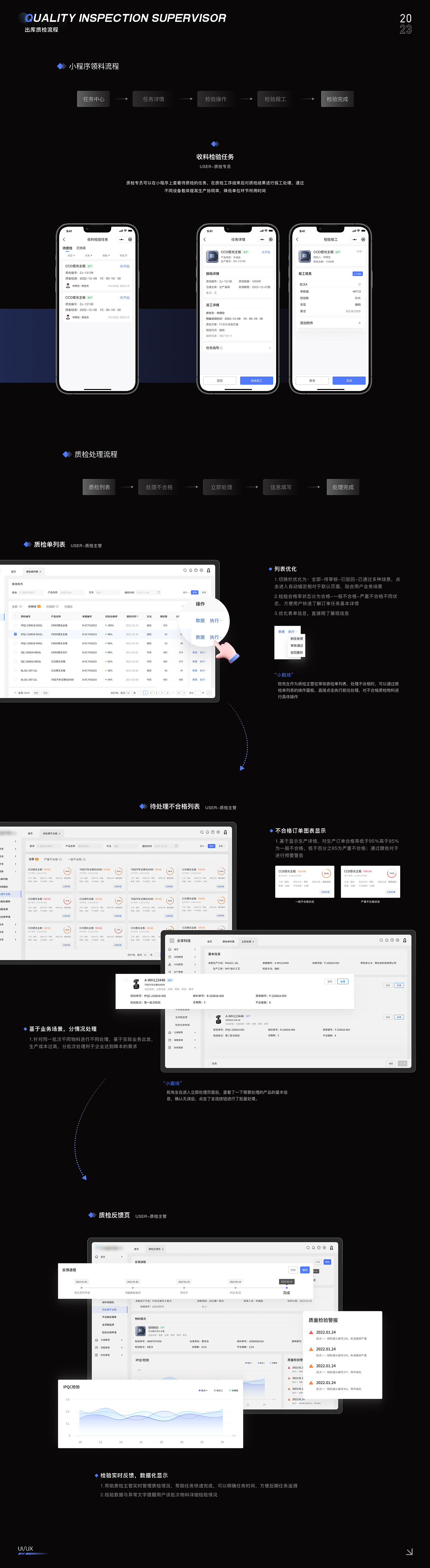
Task: Tap back arrow in 任务详情 phone
Action: 205,239
